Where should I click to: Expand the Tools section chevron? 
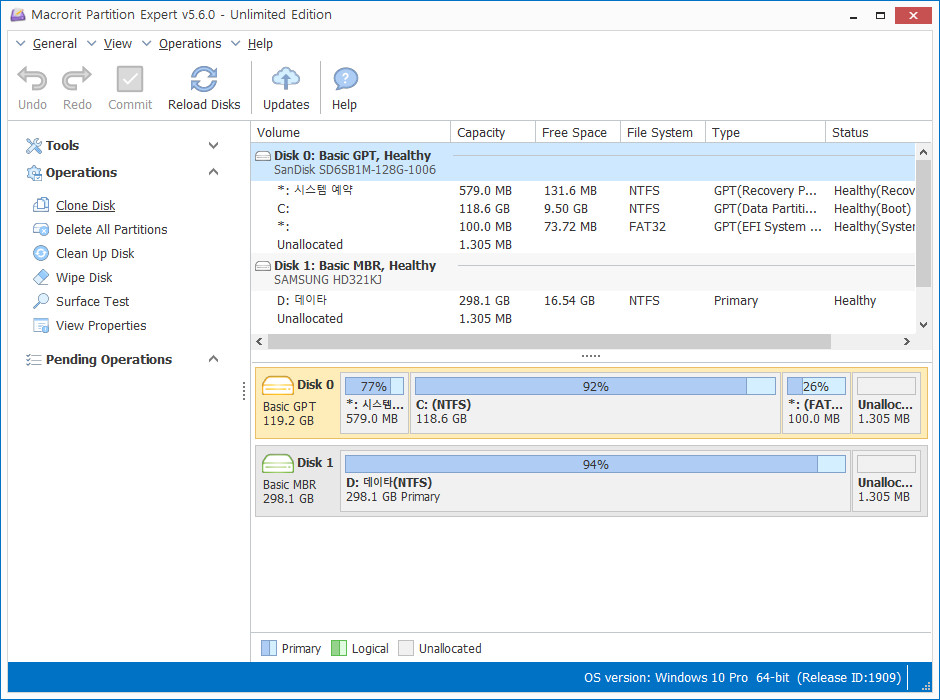click(x=213, y=146)
